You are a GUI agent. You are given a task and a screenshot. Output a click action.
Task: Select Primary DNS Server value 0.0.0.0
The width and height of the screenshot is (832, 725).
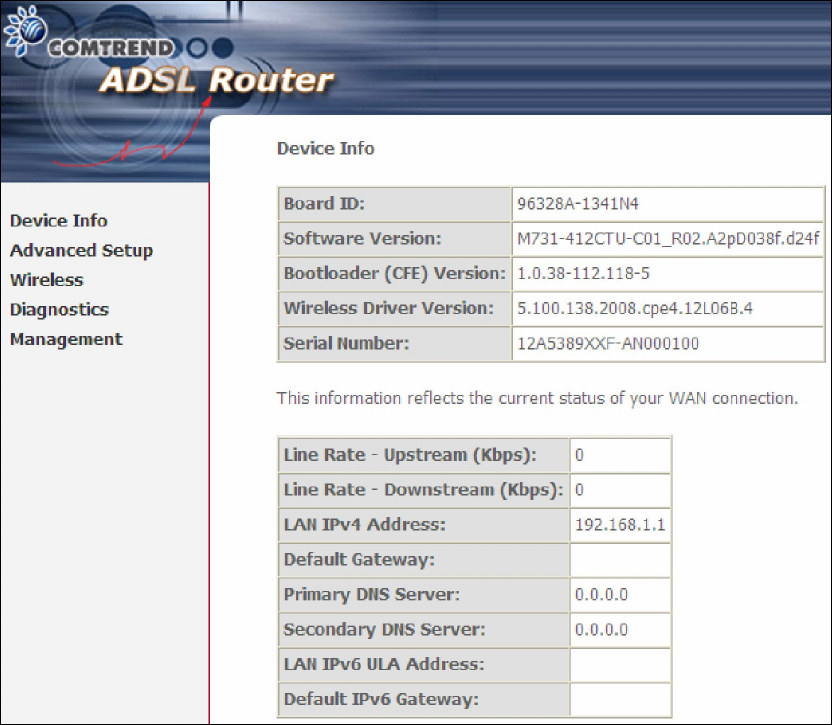point(602,594)
